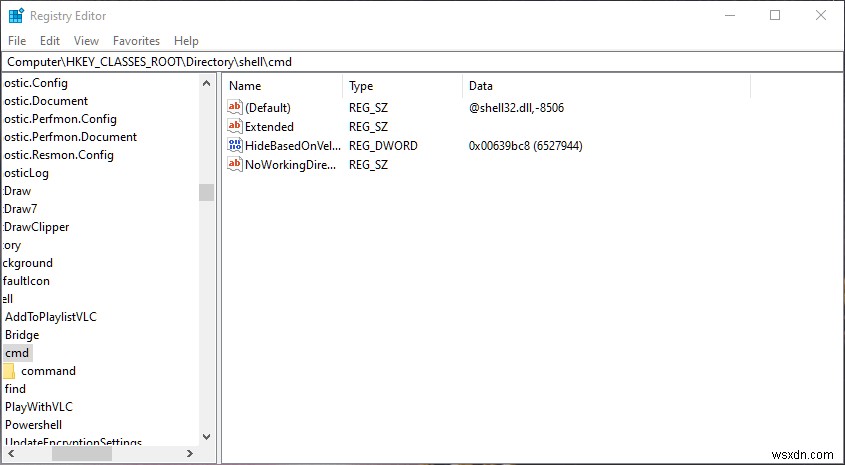The image size is (845, 465).
Task: Open the Favorites menu
Action: coord(136,41)
